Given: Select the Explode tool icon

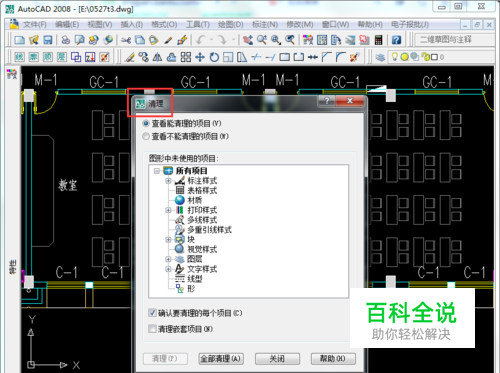Looking at the screenshot, I should (x=354, y=57).
